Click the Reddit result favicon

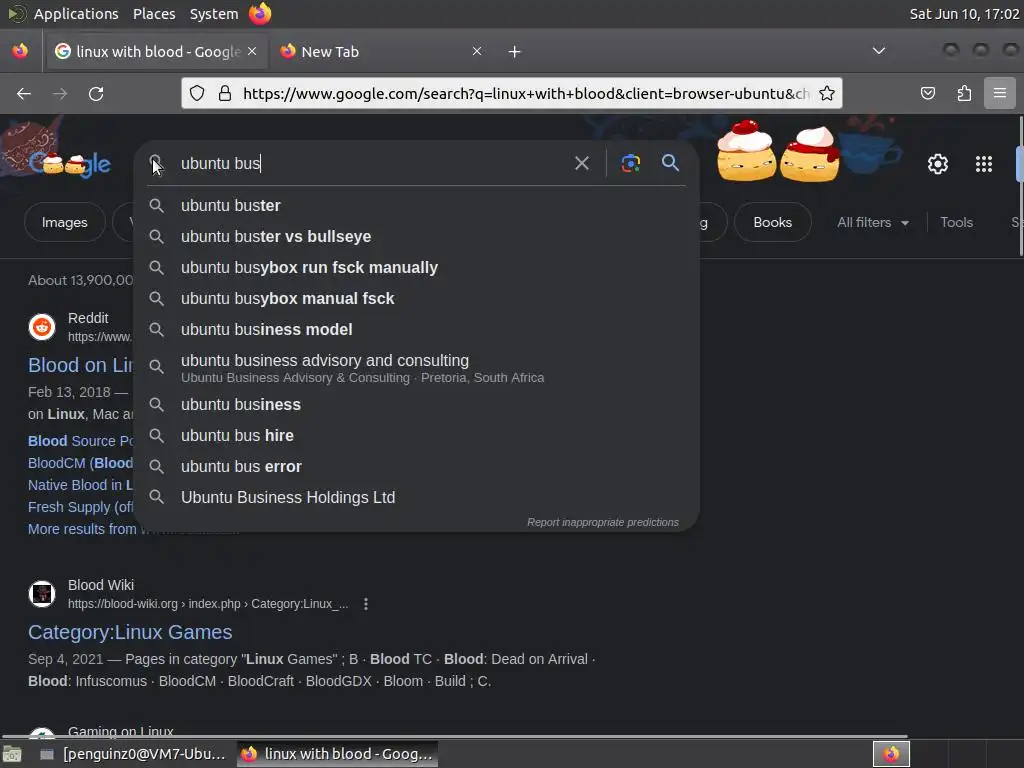pos(42,327)
